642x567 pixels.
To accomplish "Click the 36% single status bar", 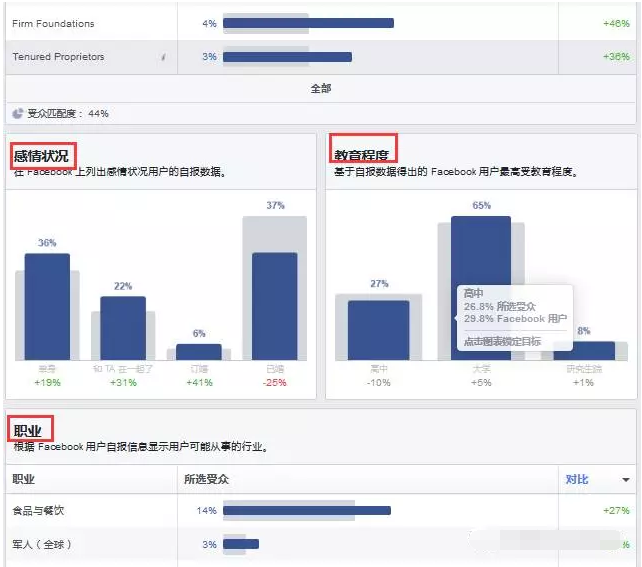I will [47, 307].
